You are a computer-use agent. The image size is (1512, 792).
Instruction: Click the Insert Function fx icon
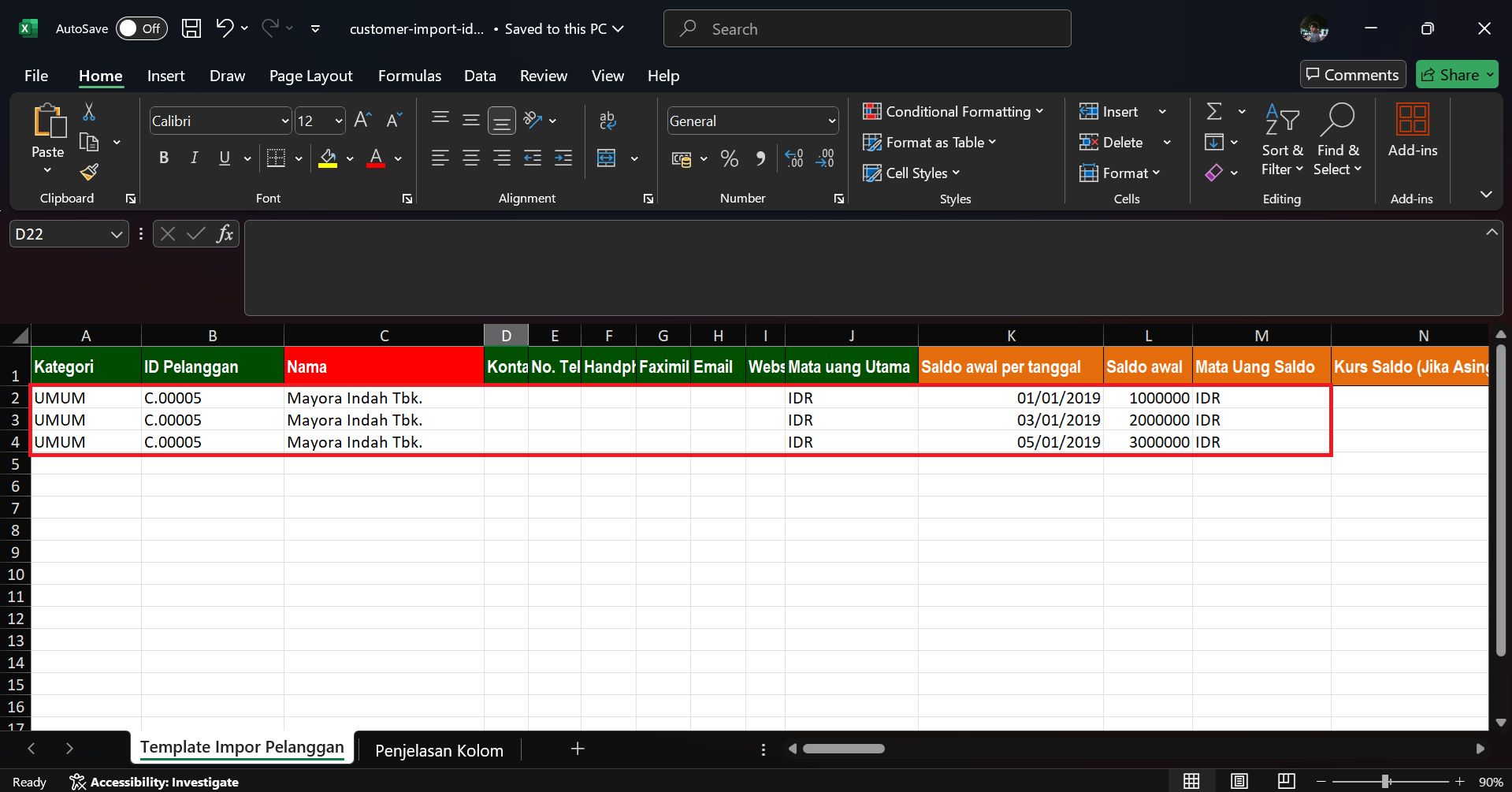coord(225,234)
